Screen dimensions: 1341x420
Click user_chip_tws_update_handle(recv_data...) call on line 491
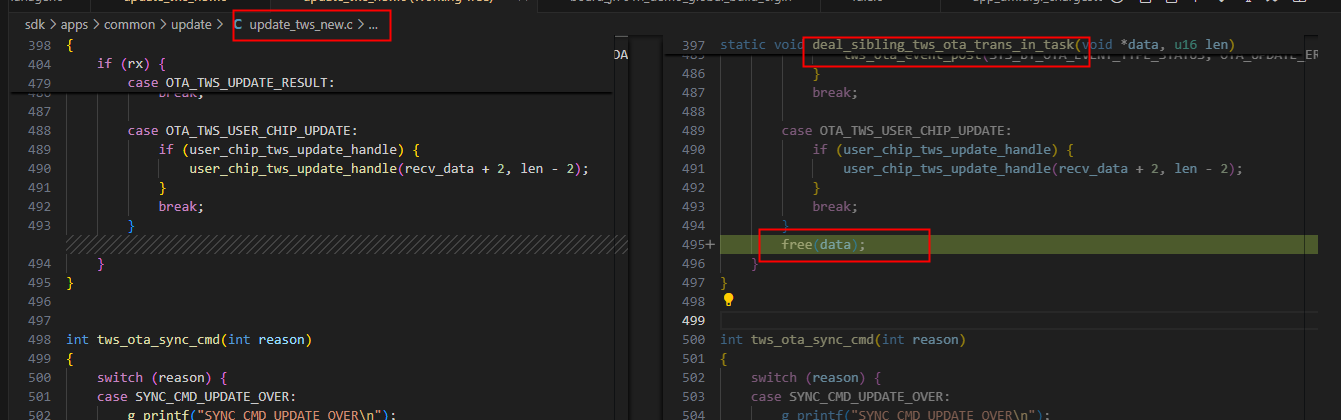(1043, 168)
